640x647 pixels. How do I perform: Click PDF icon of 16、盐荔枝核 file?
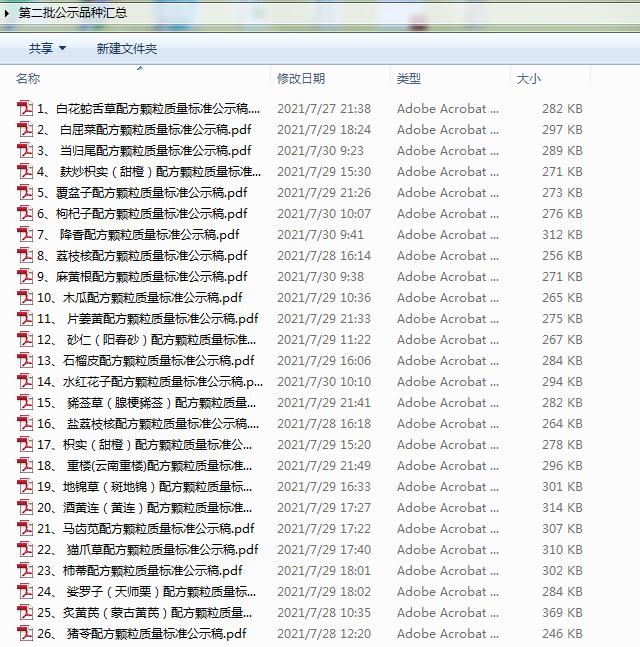pos(25,424)
